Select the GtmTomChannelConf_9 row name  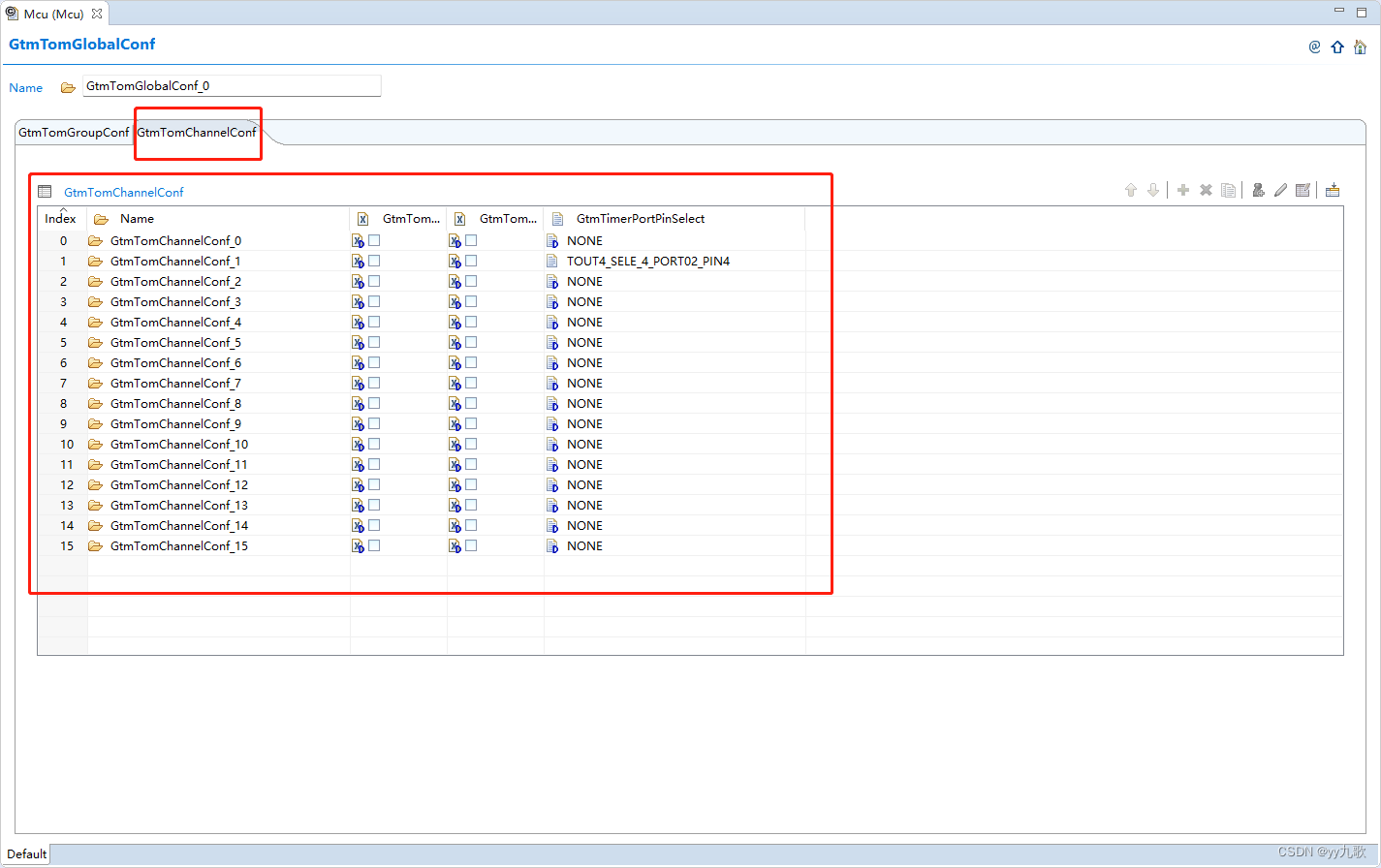click(175, 424)
